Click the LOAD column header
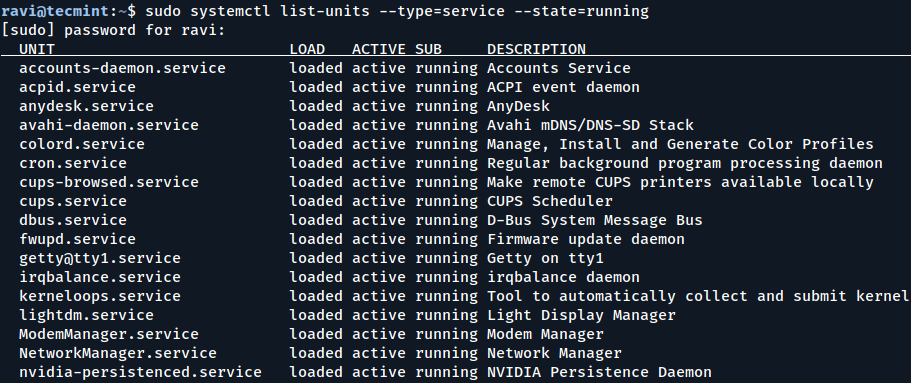911x383 pixels. (x=307, y=49)
